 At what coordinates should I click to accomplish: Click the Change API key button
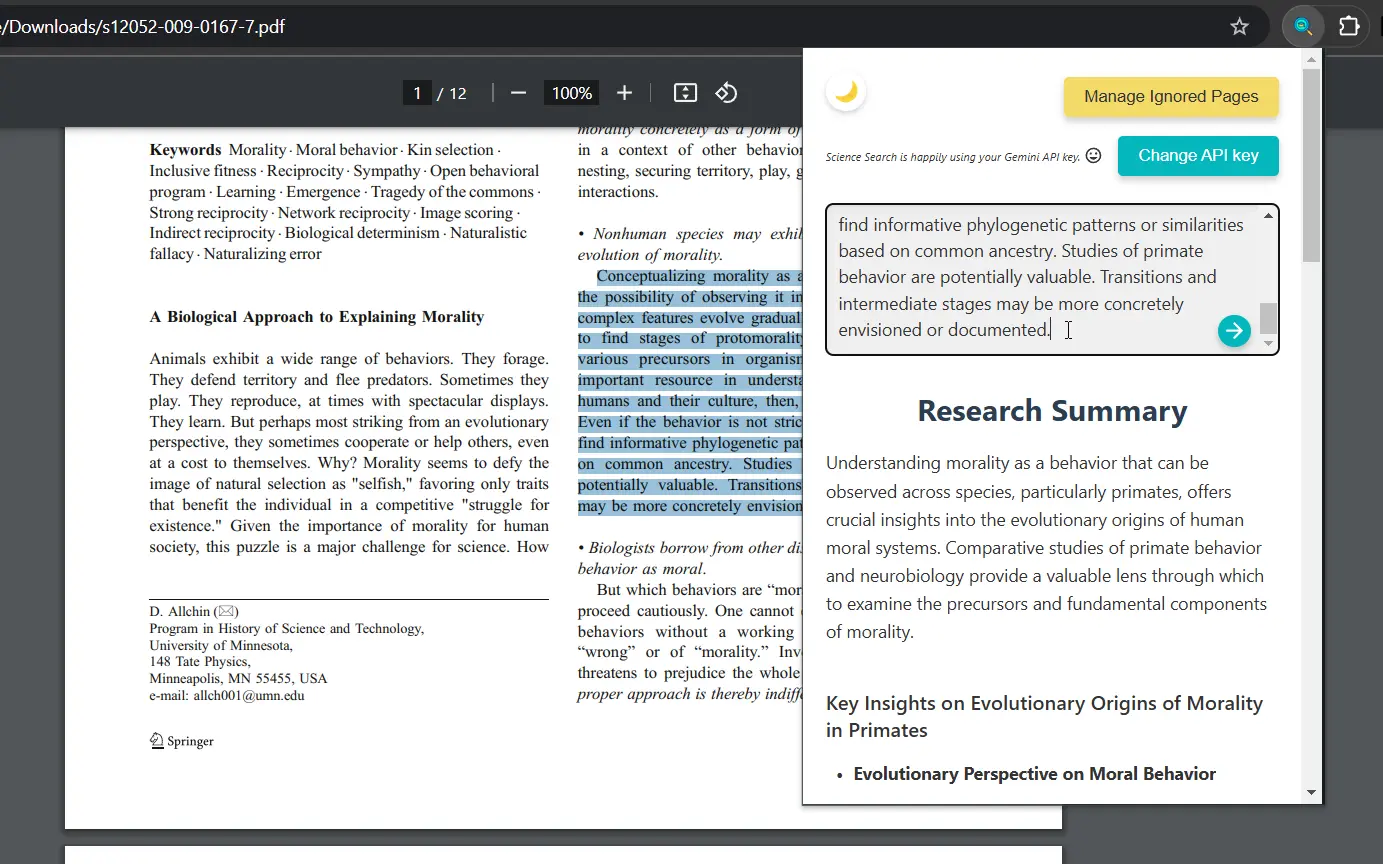click(x=1198, y=156)
